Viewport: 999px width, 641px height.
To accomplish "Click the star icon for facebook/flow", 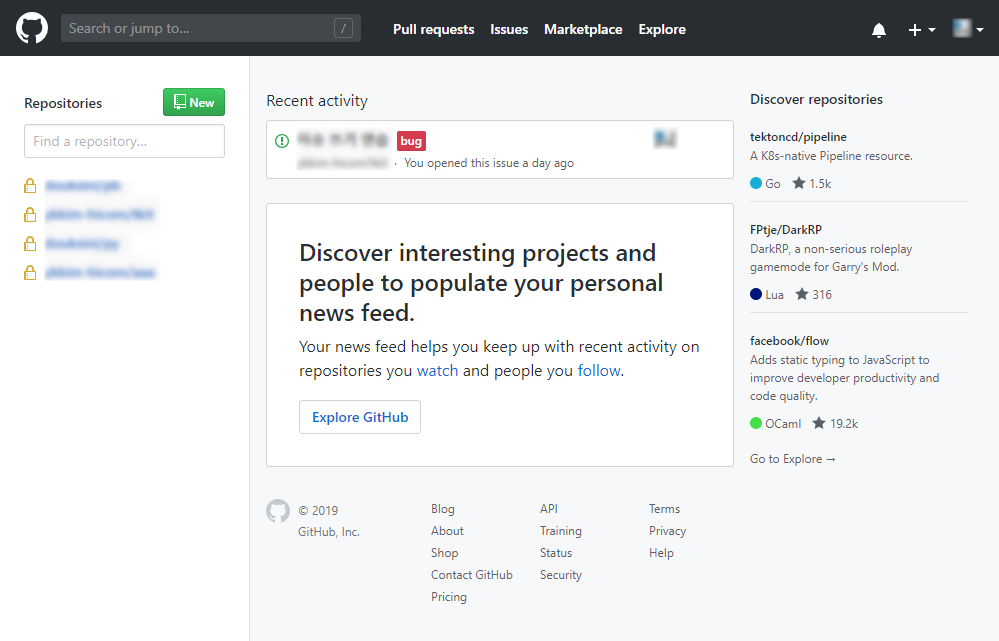I will tap(819, 423).
